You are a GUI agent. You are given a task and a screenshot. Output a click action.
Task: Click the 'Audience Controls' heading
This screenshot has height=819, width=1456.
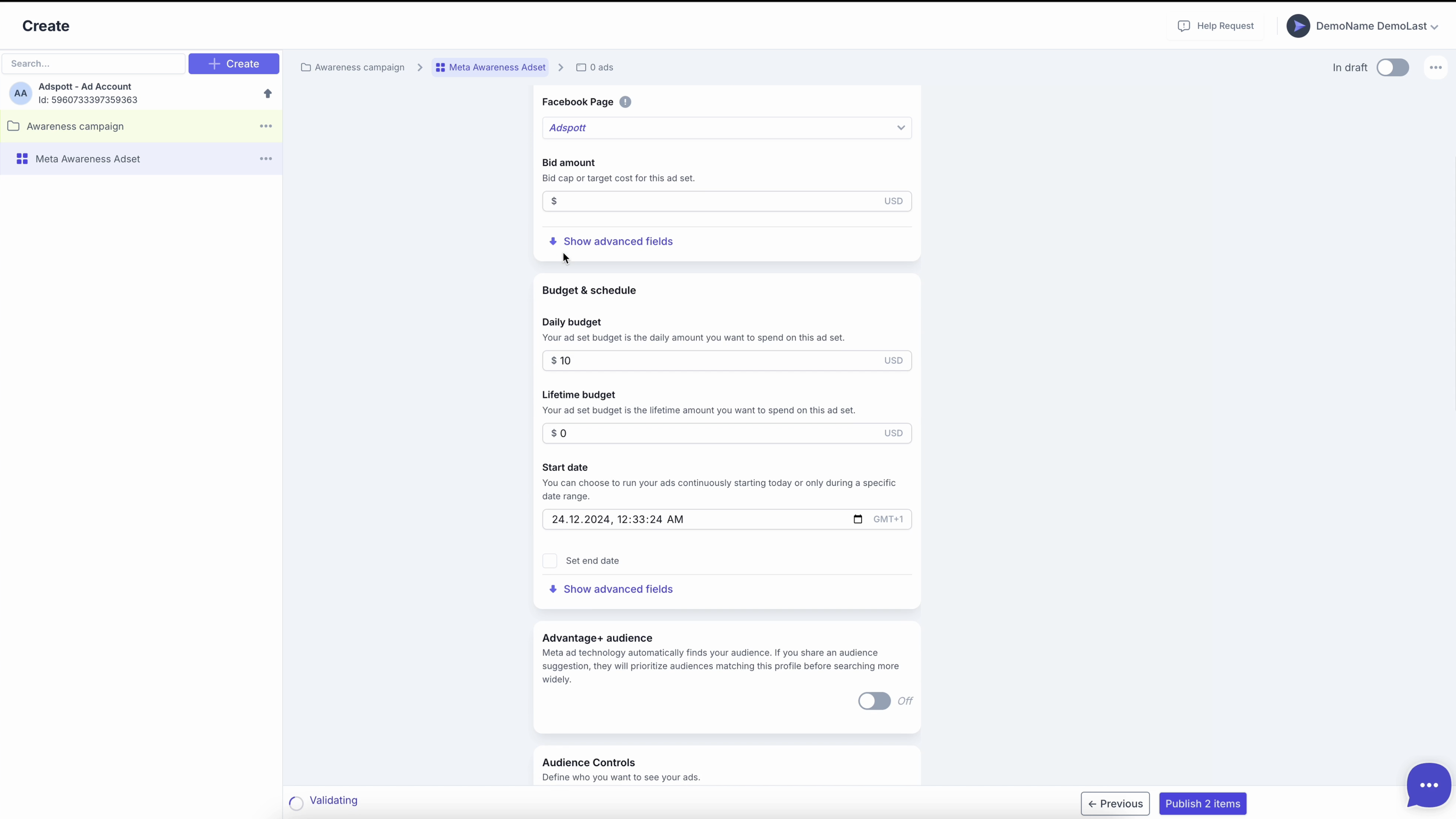point(588,763)
